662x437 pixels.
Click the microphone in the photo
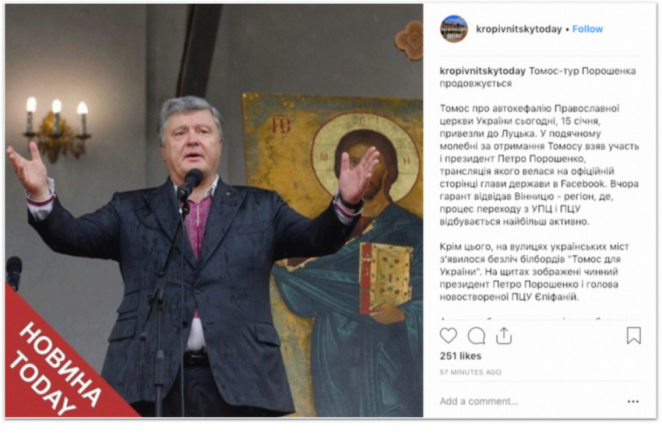[190, 184]
